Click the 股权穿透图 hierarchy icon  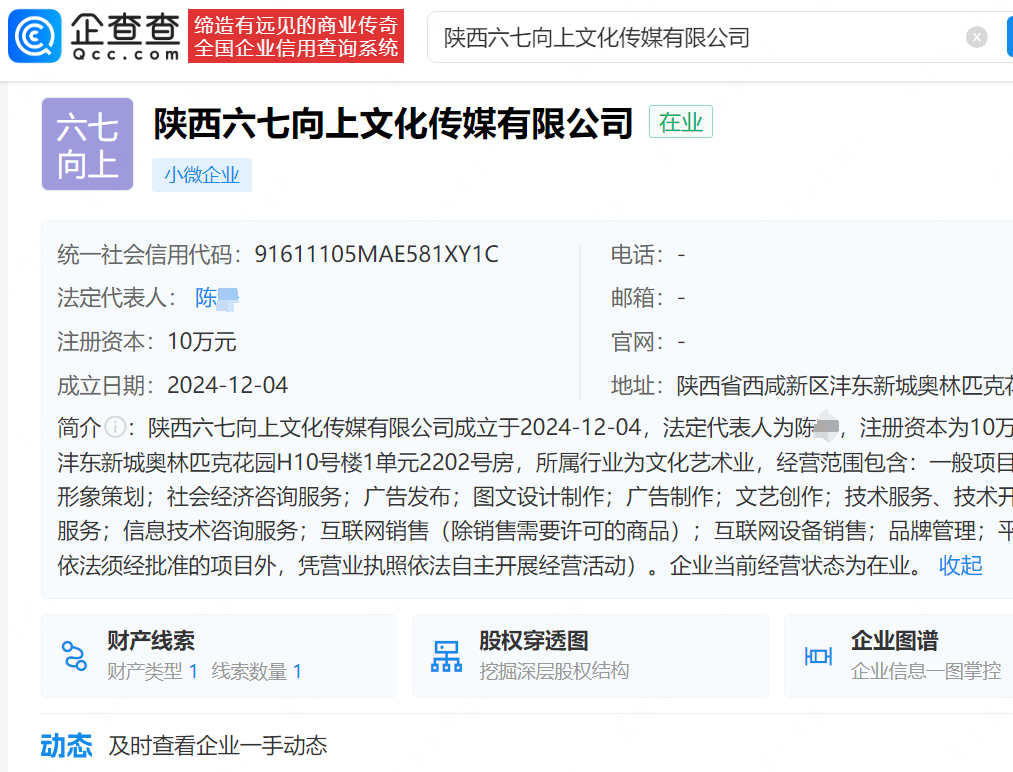(x=446, y=656)
